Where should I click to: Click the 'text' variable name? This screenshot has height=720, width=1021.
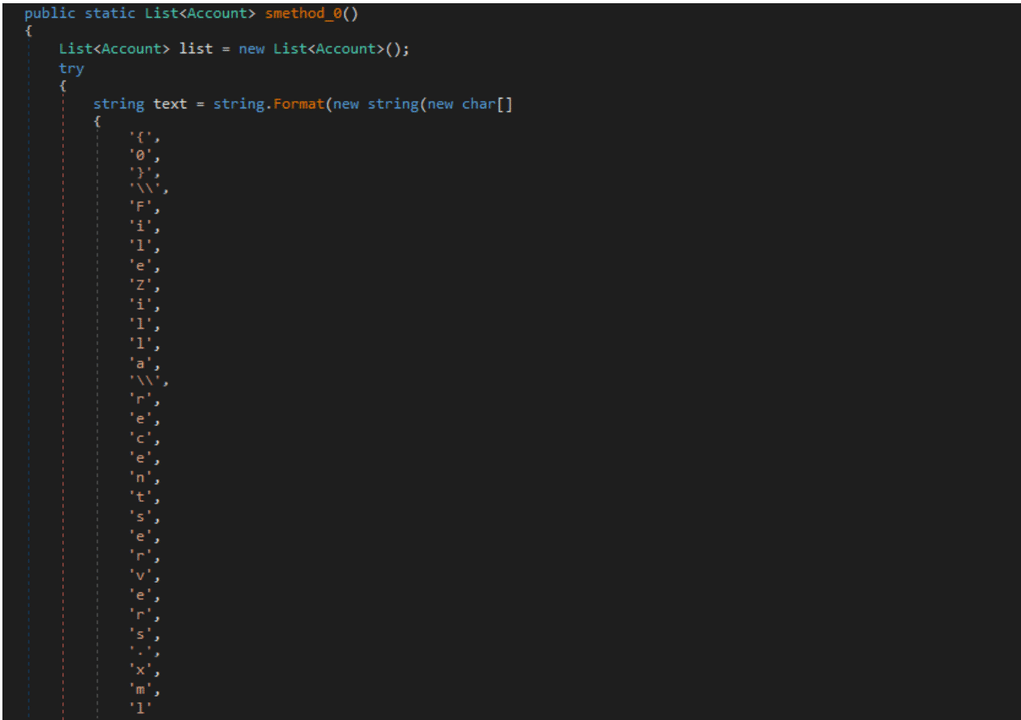[x=170, y=104]
